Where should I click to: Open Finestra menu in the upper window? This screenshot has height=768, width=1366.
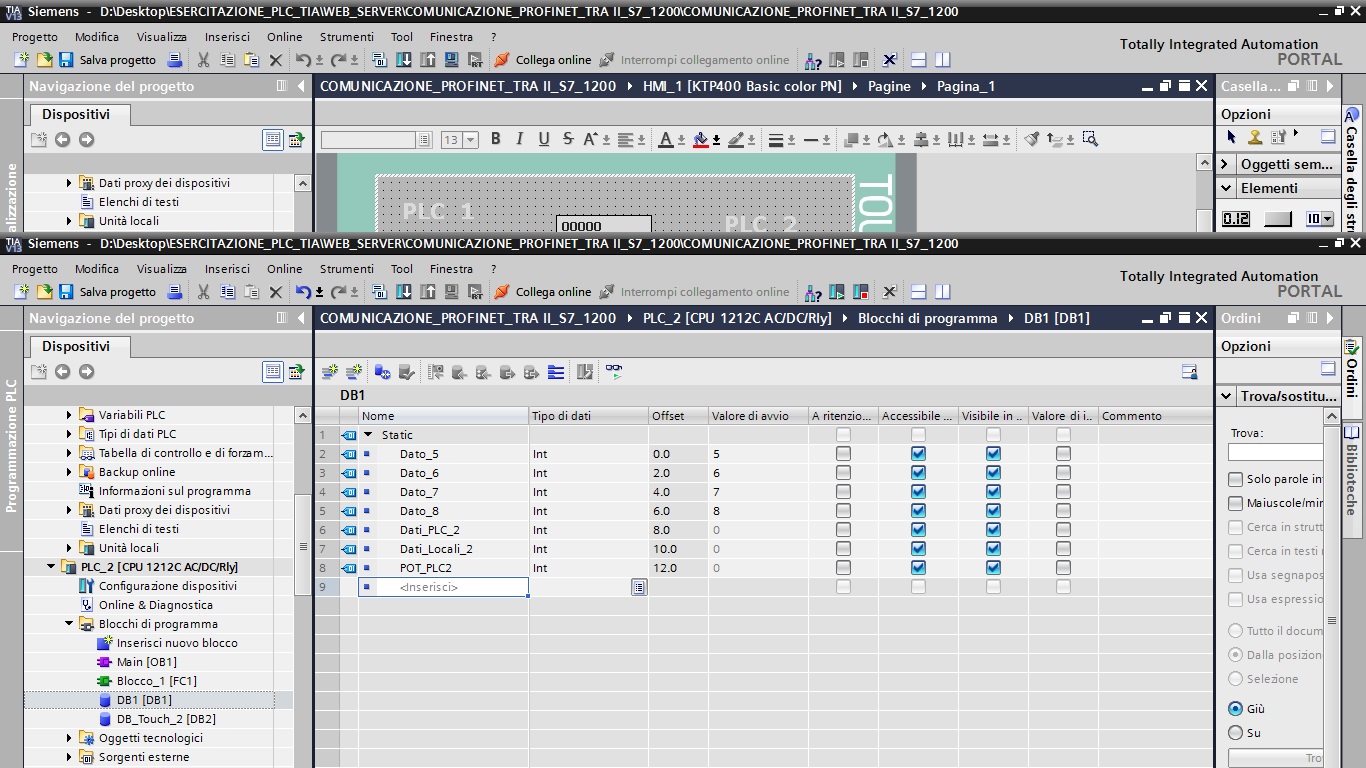click(451, 37)
